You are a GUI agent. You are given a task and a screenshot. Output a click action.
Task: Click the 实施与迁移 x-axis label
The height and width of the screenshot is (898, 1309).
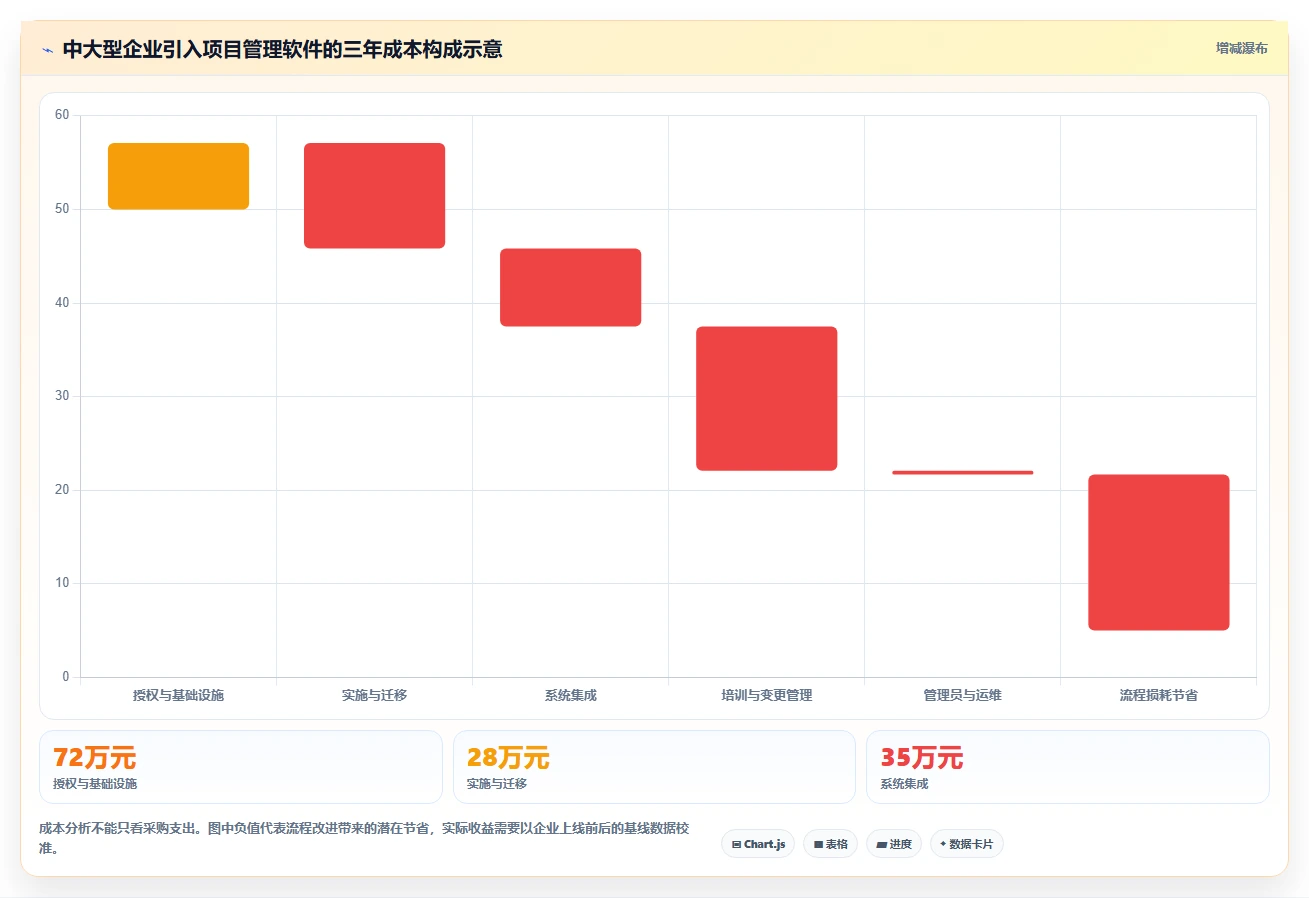coord(374,695)
